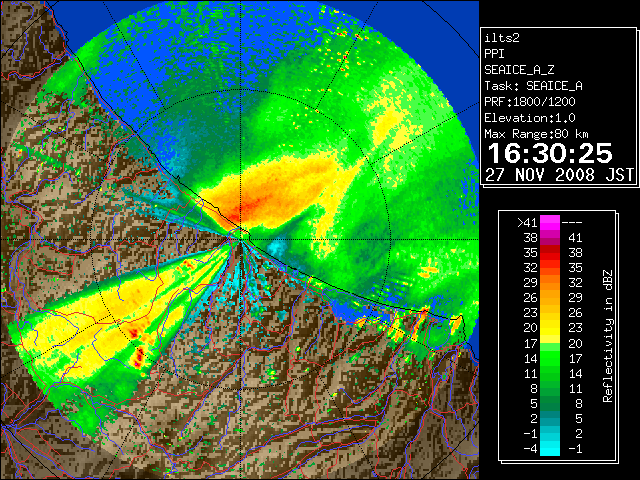This screenshot has width=640, height=480.
Task: Select the 'Task: SEAICE_A' line
Action: coord(533,86)
